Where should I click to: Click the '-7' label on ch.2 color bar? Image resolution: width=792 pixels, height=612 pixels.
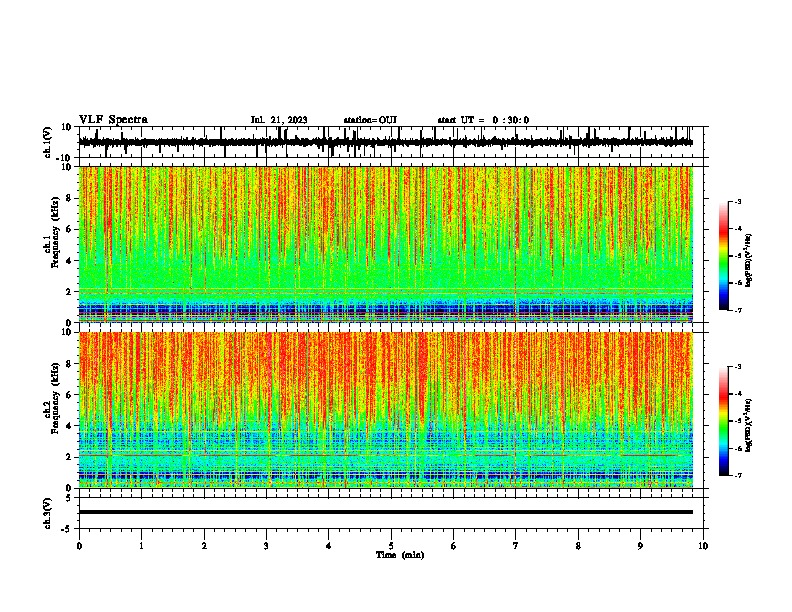click(738, 475)
